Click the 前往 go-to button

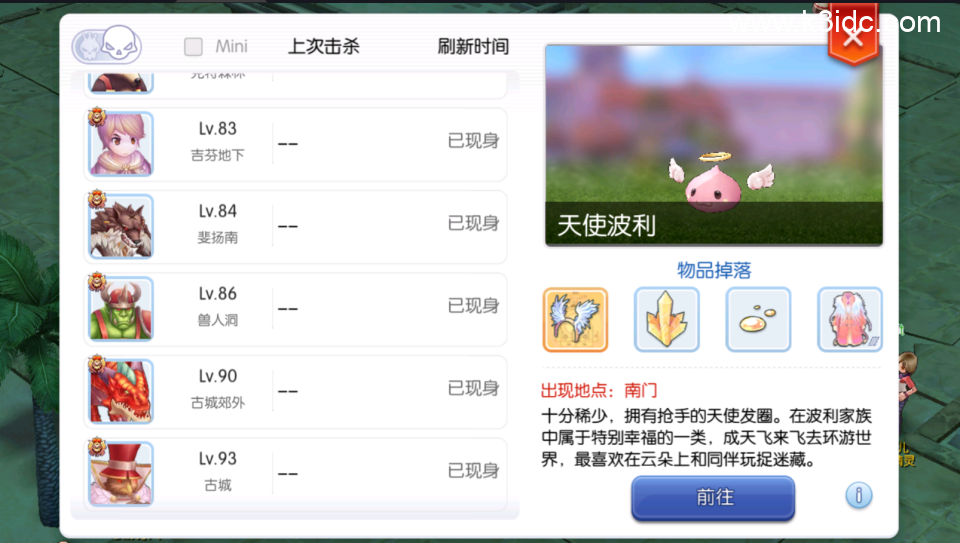(713, 498)
